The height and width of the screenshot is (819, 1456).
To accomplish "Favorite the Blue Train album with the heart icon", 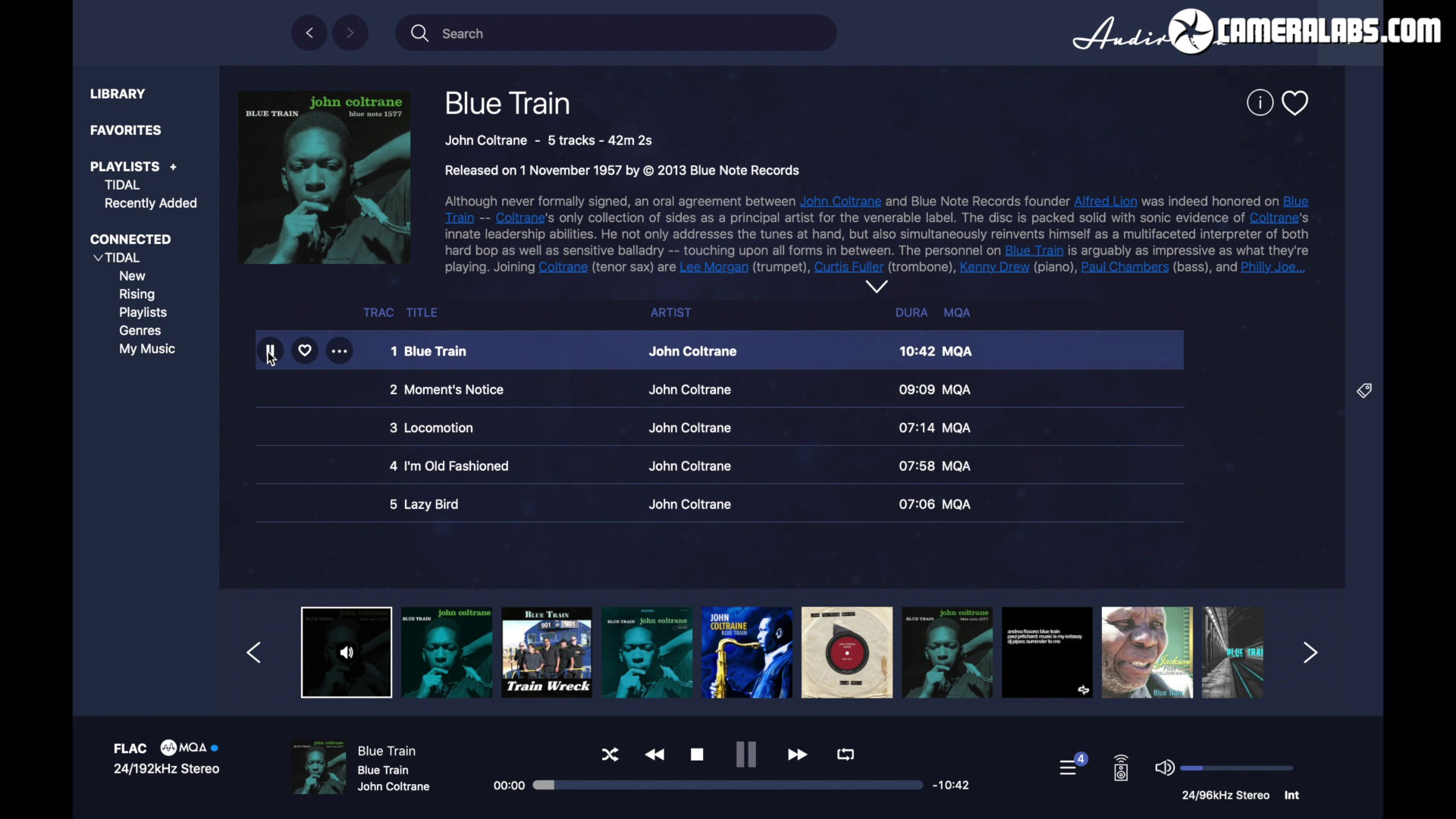I will 1295,102.
